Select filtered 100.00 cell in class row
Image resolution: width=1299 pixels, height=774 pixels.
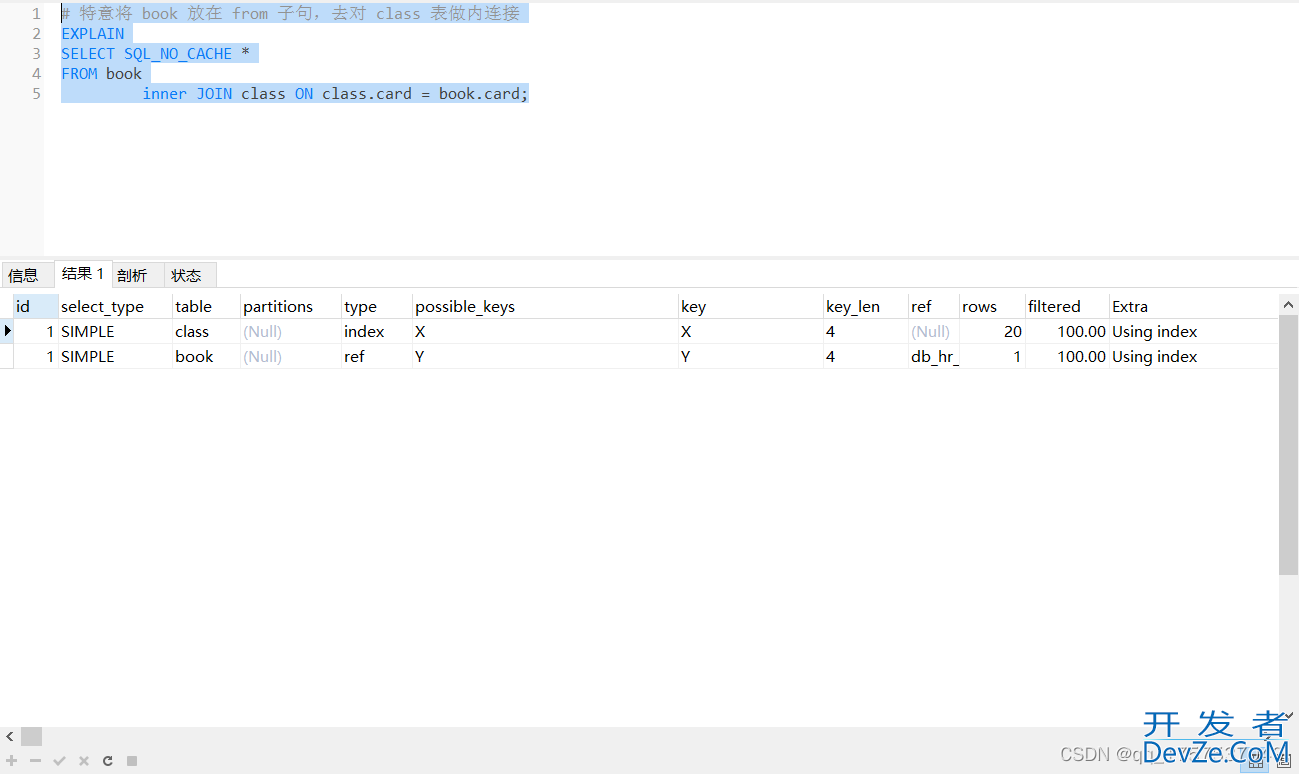click(x=1067, y=331)
